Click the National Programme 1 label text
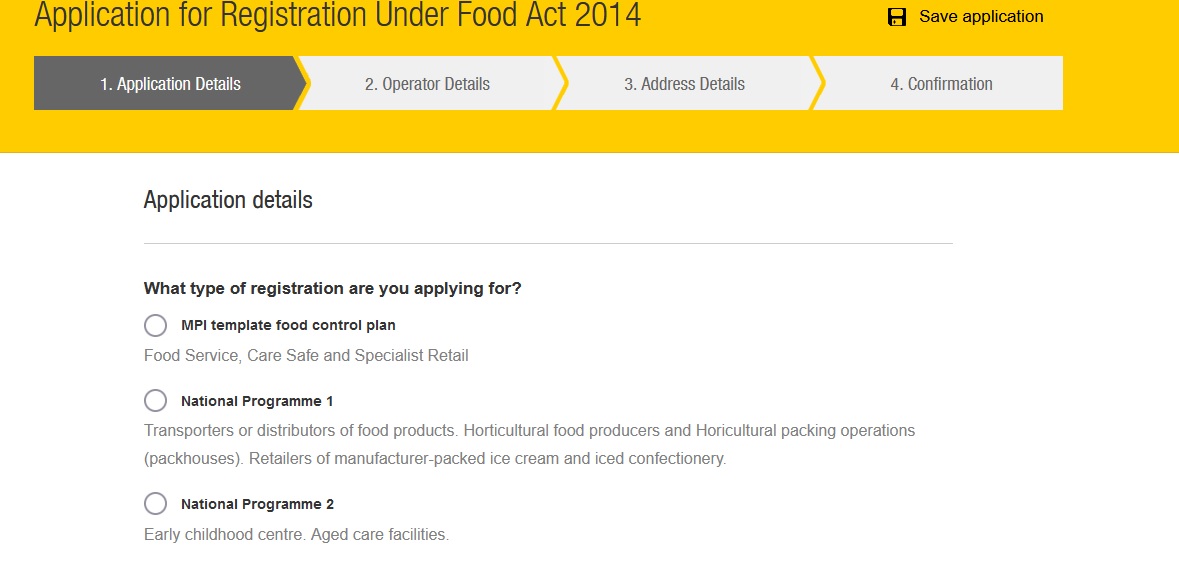The height and width of the screenshot is (565, 1179). 257,401
